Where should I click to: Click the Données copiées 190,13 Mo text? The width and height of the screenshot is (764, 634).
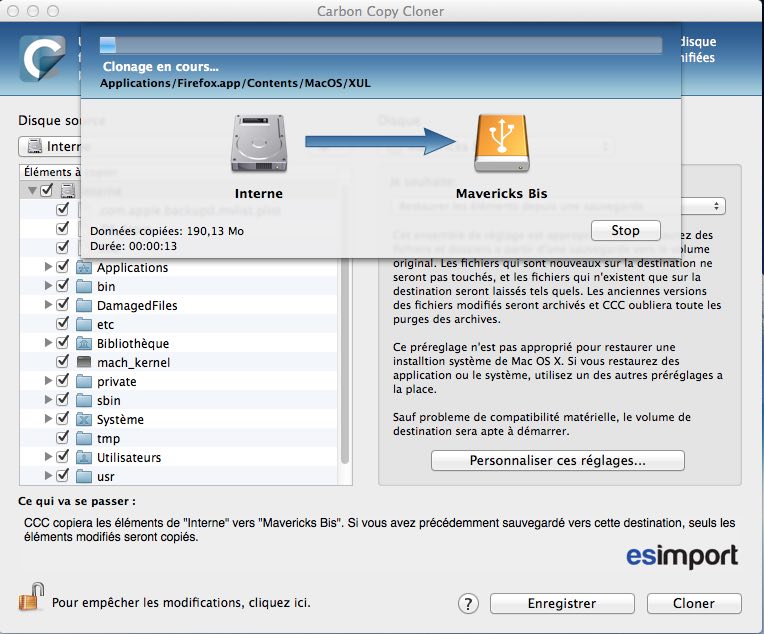tap(167, 231)
